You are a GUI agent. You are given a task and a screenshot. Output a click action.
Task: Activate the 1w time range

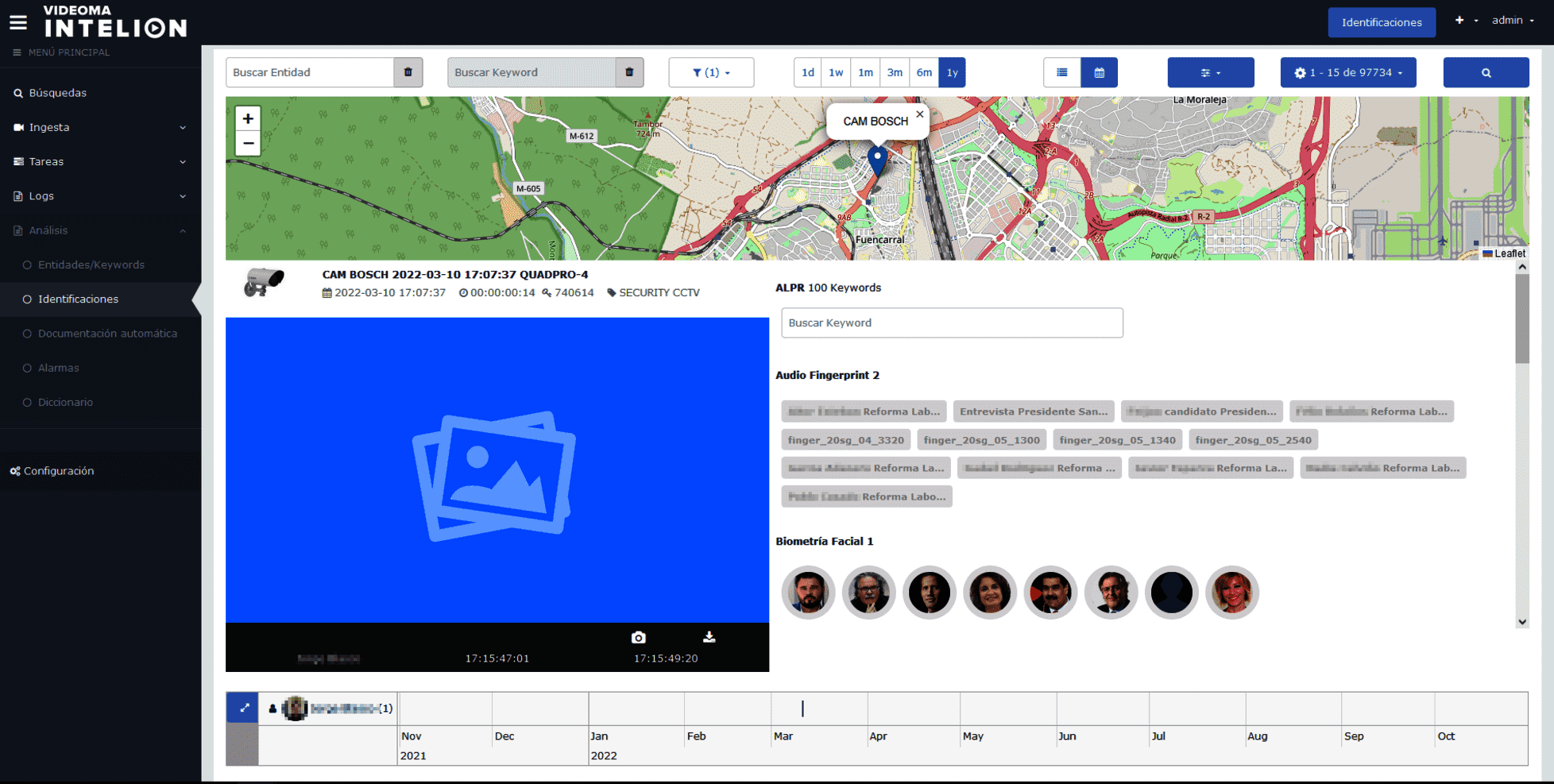coord(836,72)
